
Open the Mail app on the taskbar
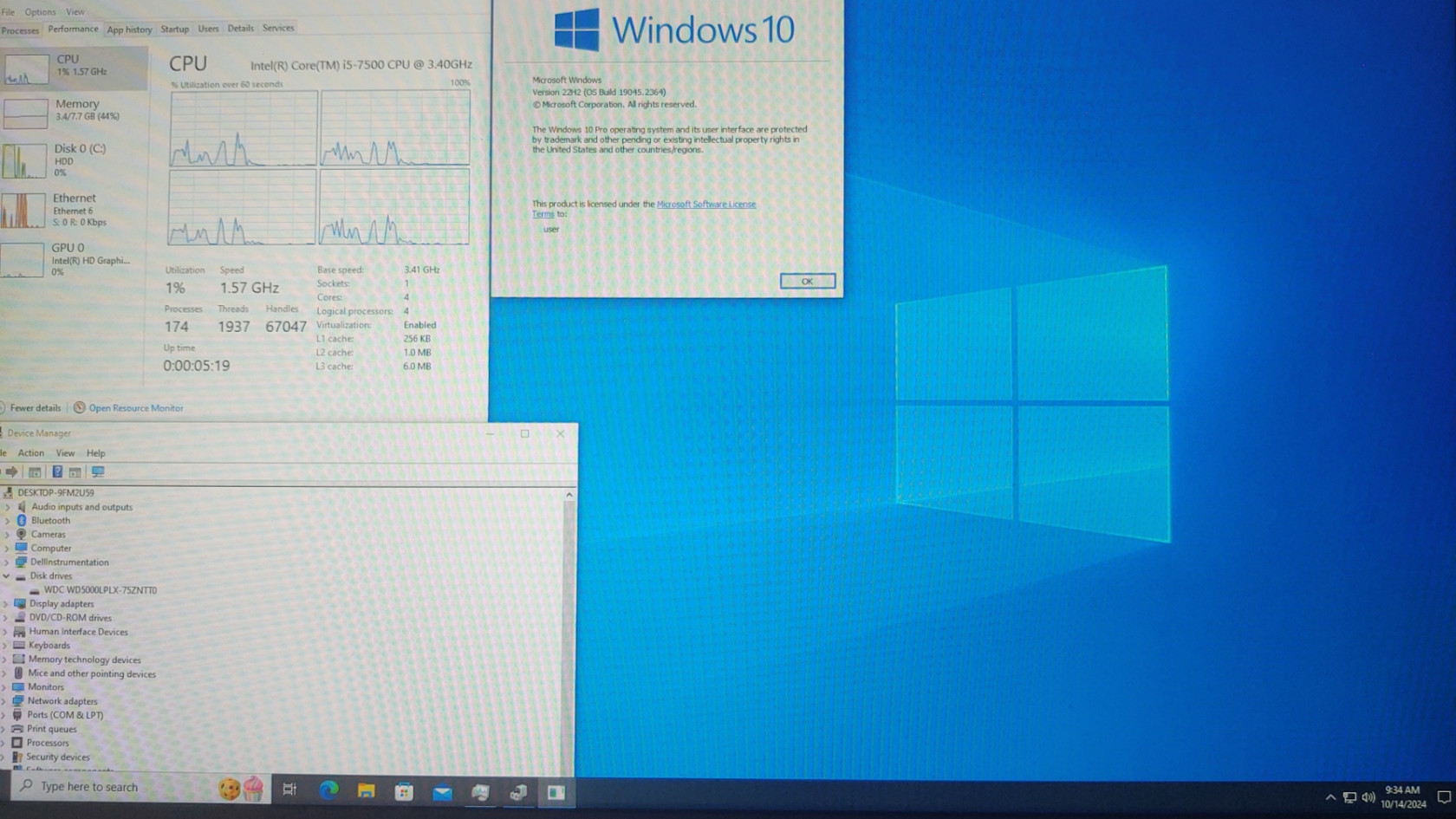click(442, 792)
